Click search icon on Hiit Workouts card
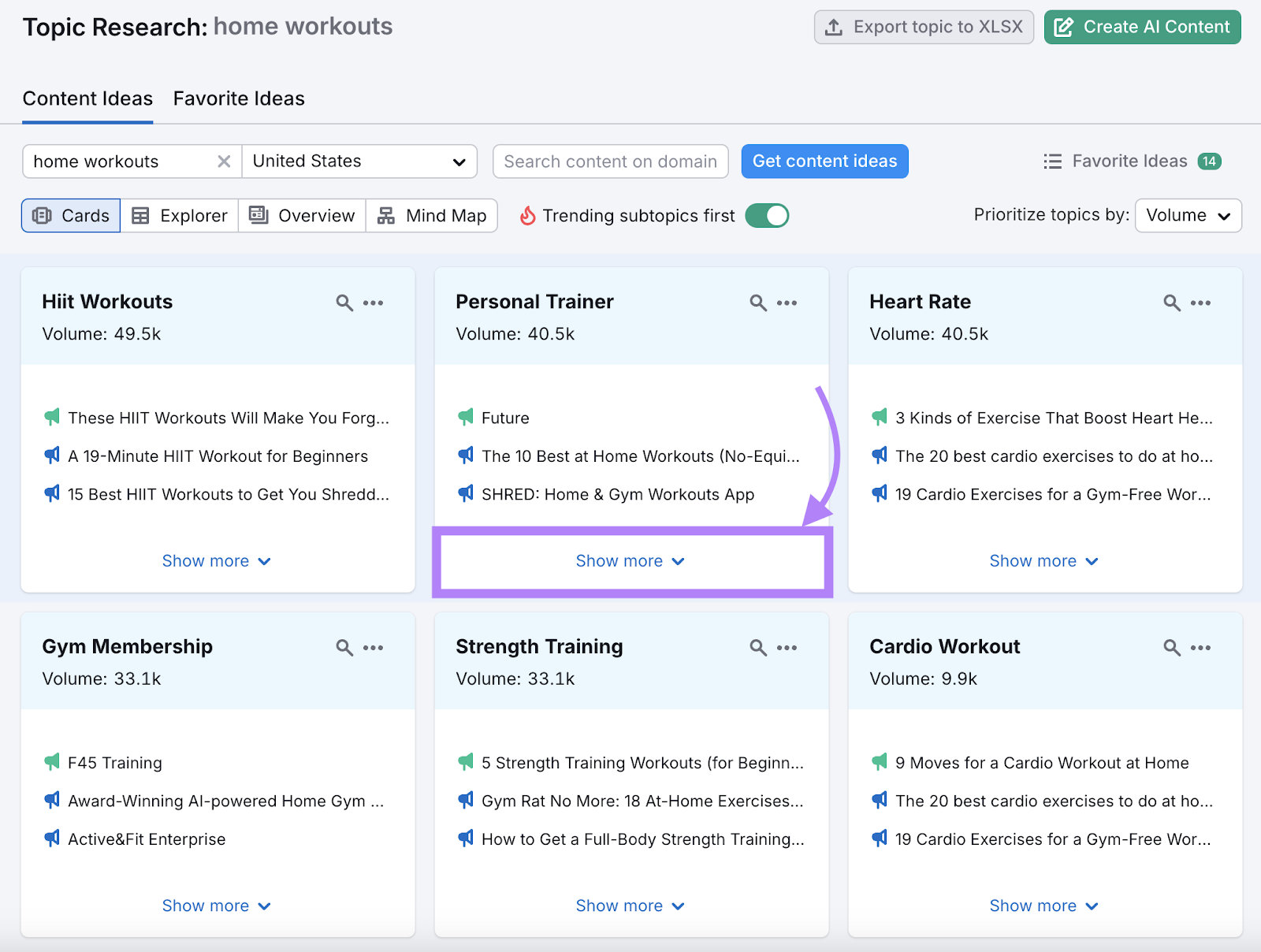 [x=344, y=303]
